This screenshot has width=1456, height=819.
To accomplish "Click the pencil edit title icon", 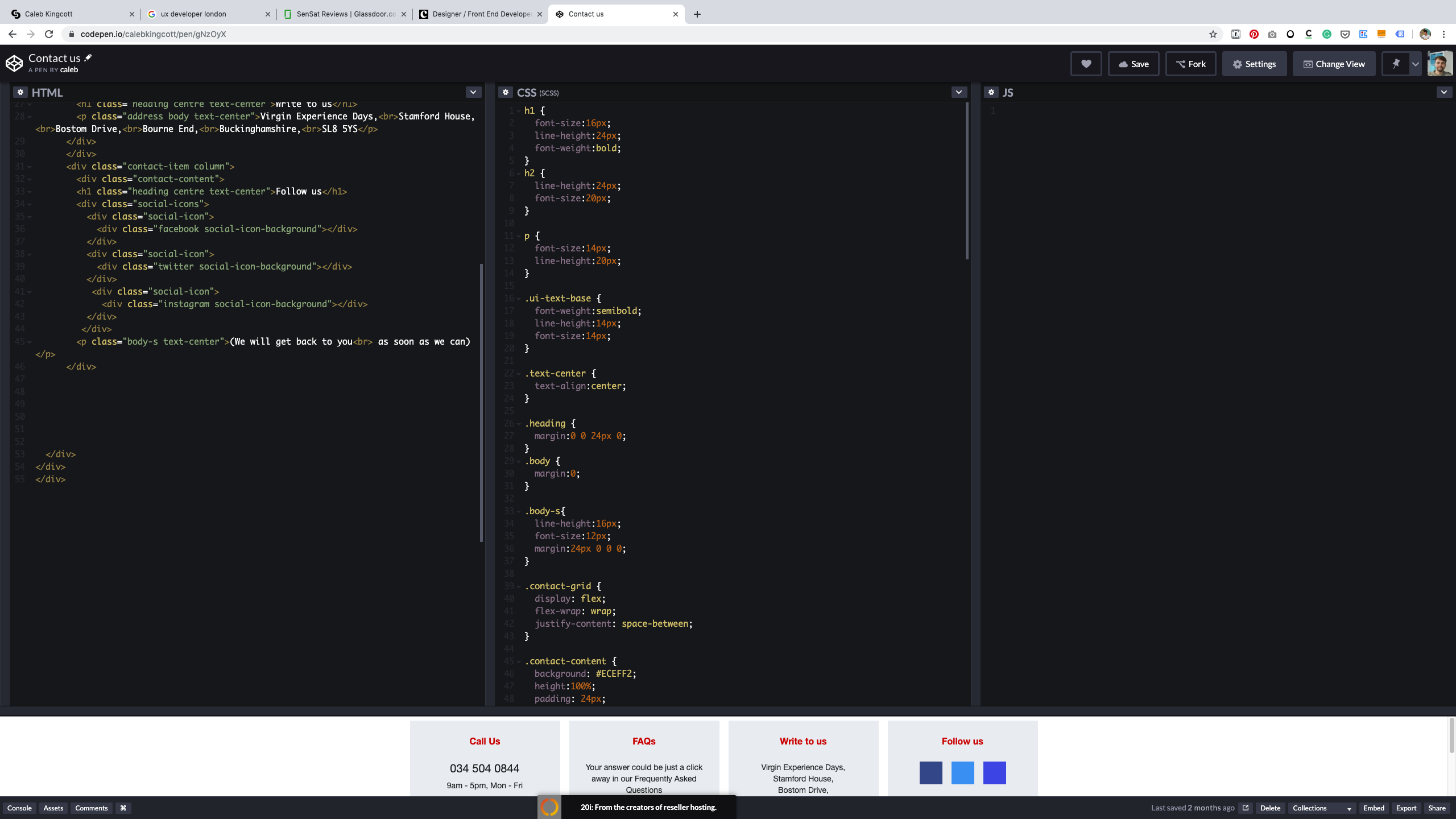I will coord(88,57).
